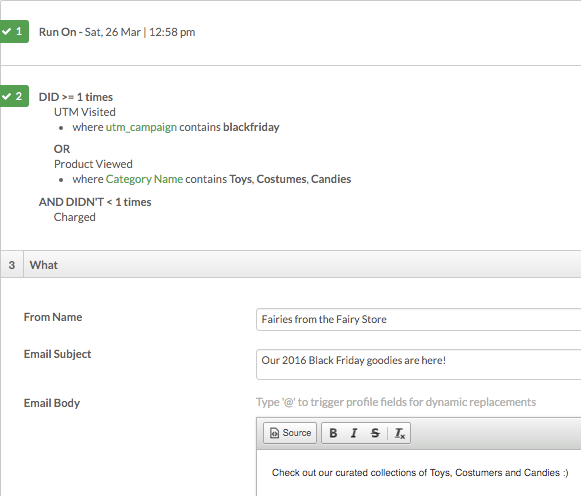Click the AND DIDN'T < 1 times condition
Screen dimensions: 581x496
[95, 202]
